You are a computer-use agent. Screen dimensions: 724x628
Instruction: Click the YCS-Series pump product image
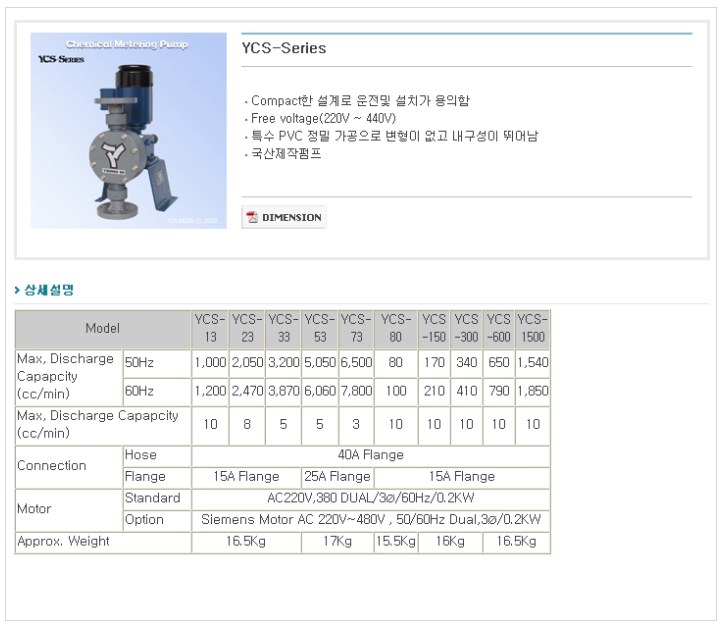[x=128, y=131]
